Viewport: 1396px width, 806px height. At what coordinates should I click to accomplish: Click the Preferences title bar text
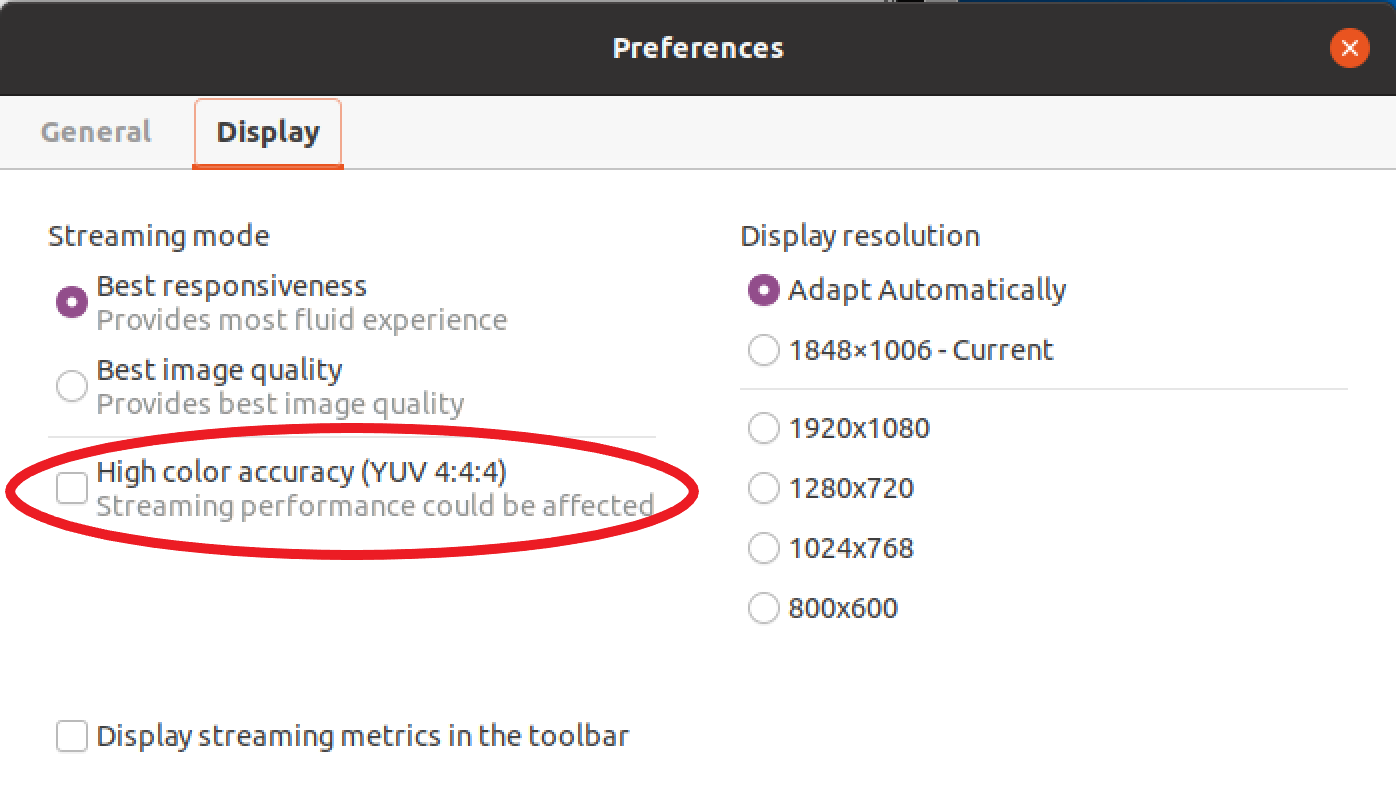(x=698, y=48)
